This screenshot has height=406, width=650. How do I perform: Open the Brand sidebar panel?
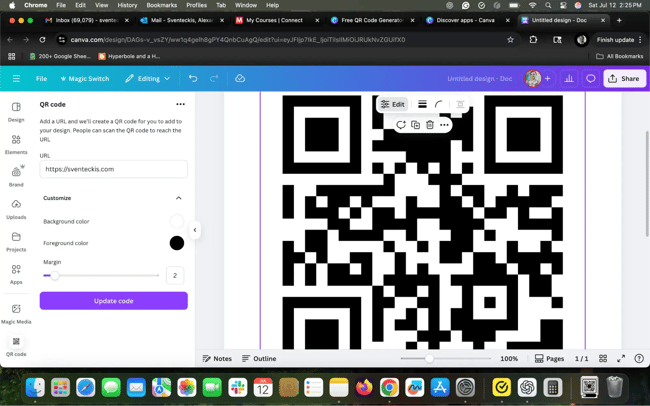tap(16, 176)
